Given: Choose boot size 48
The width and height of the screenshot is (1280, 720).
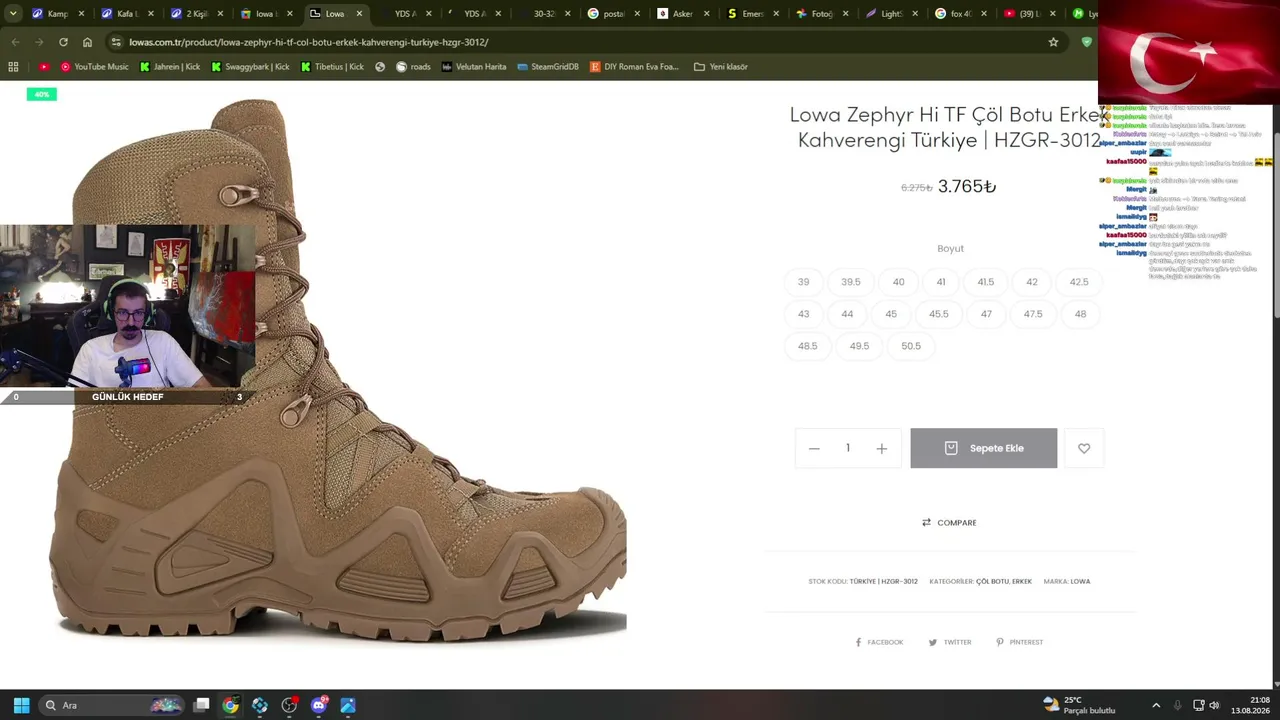Looking at the screenshot, I should click(1080, 314).
